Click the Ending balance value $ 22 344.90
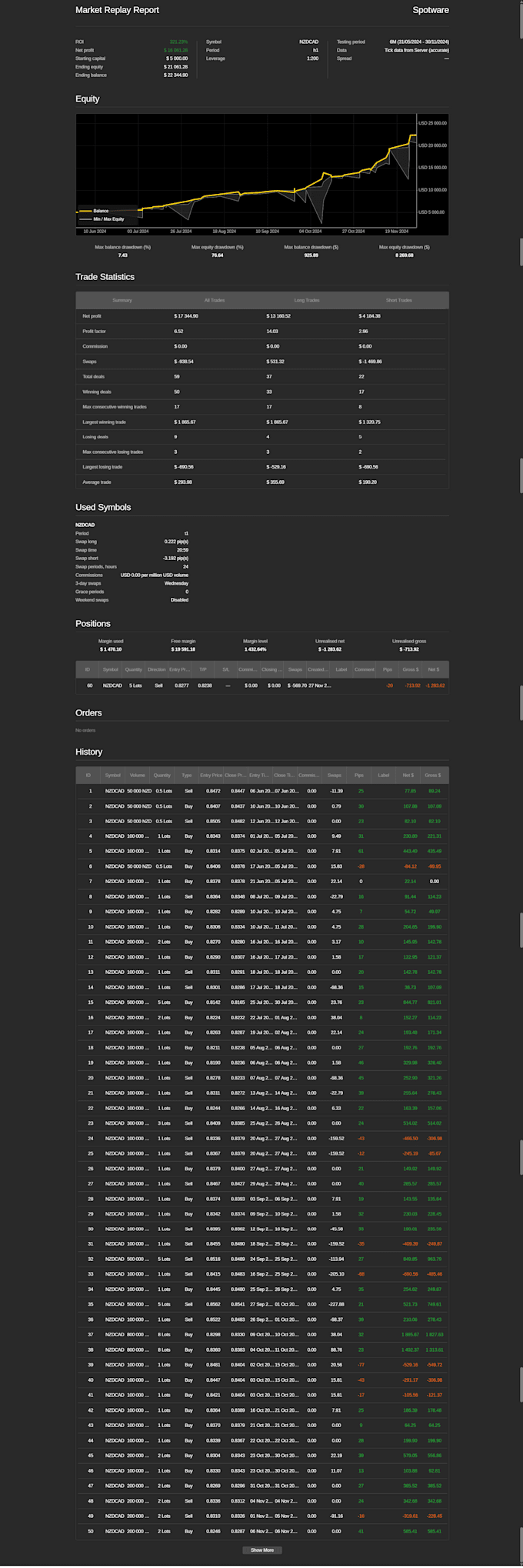Viewport: 523px width, 1568px height. (176, 75)
